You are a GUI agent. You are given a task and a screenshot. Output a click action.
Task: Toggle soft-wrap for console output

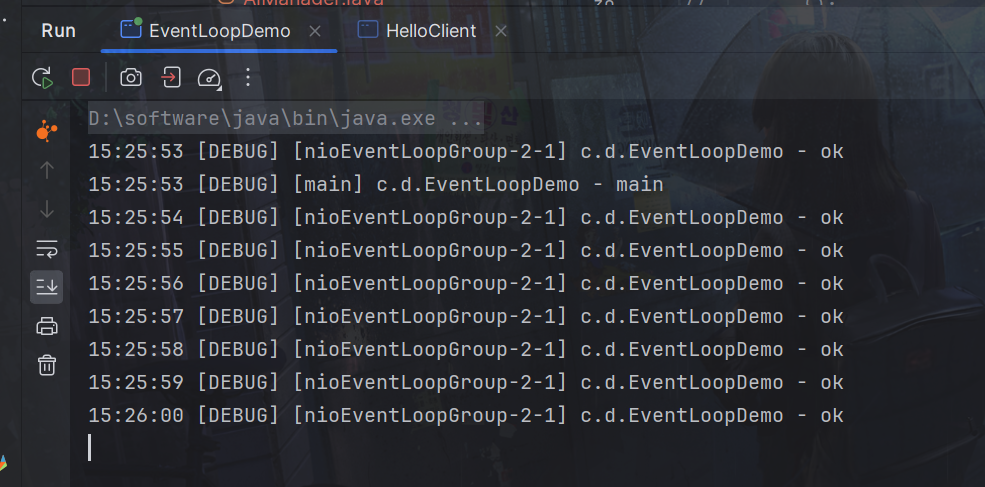[46, 248]
